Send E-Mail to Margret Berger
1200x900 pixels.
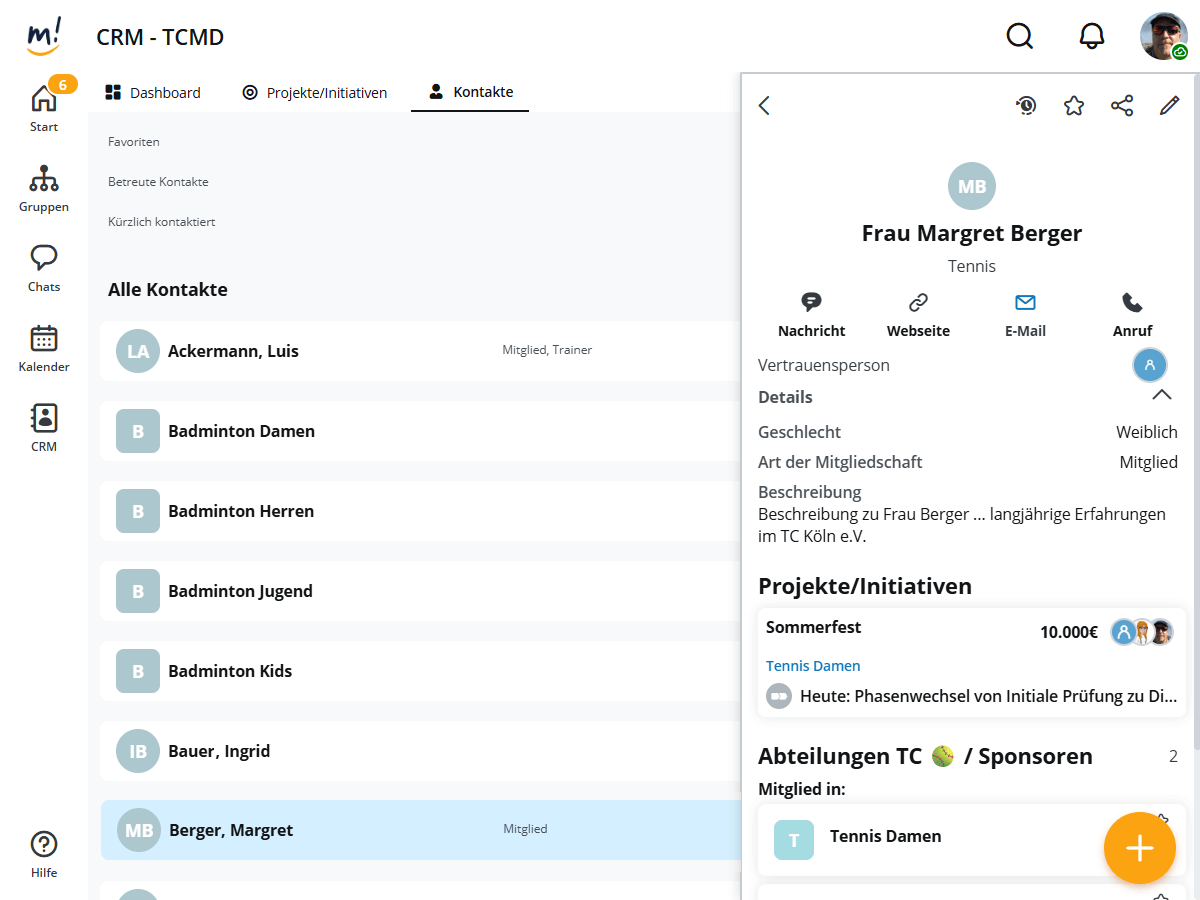tap(1025, 314)
